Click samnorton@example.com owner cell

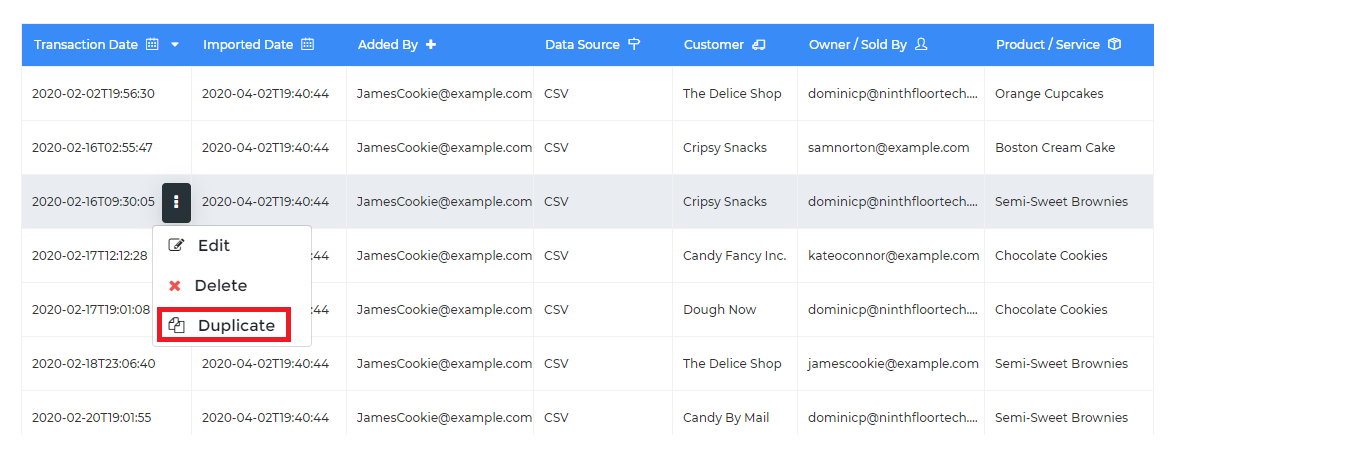coord(889,148)
